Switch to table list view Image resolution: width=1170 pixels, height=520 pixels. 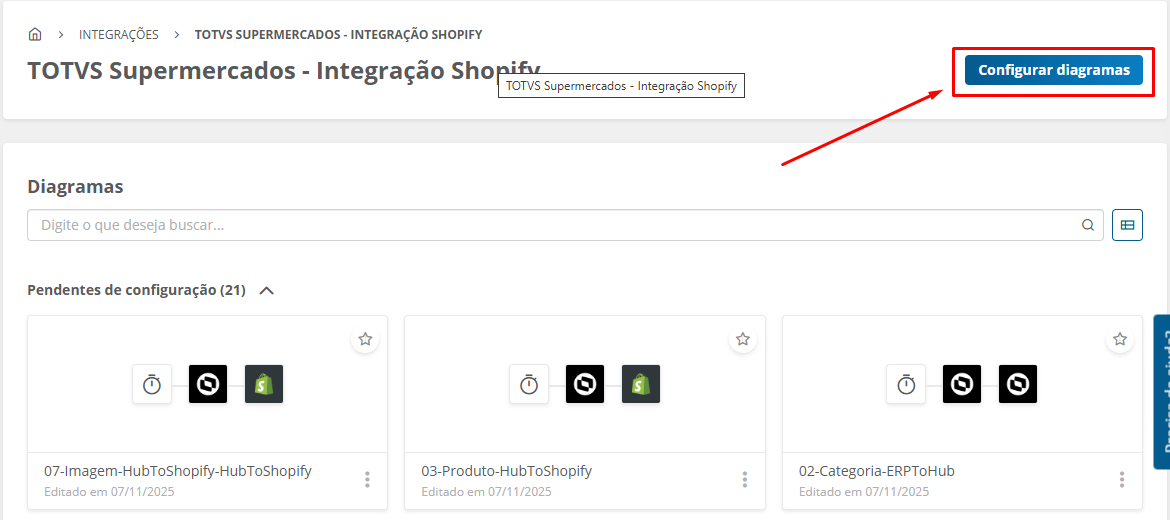coord(1127,225)
